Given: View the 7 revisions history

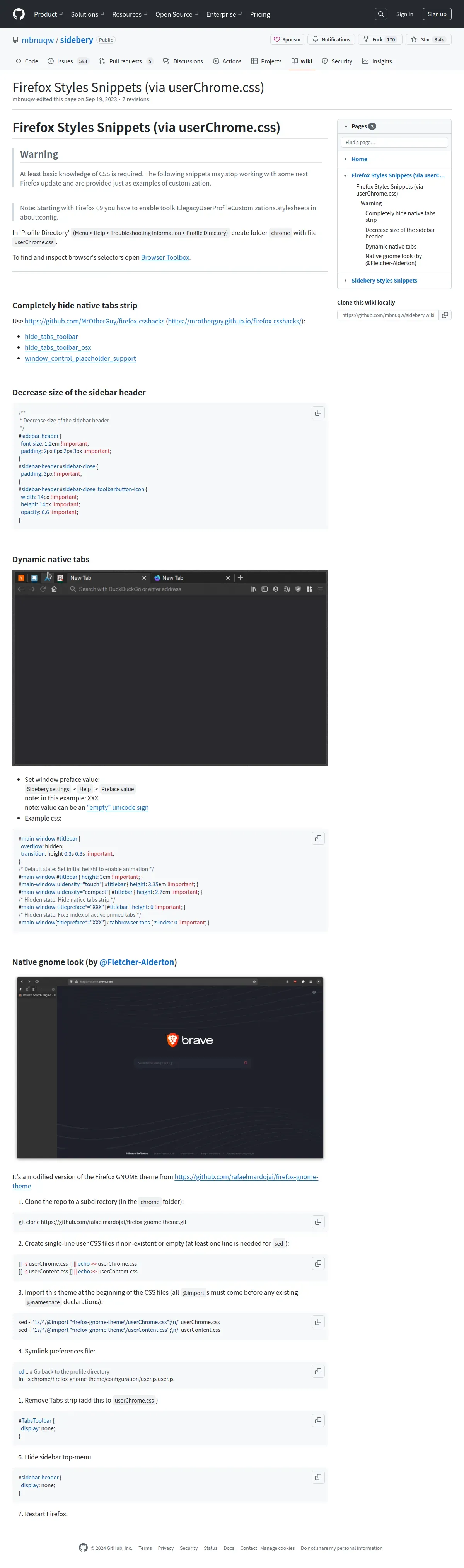Looking at the screenshot, I should pyautogui.click(x=136, y=99).
